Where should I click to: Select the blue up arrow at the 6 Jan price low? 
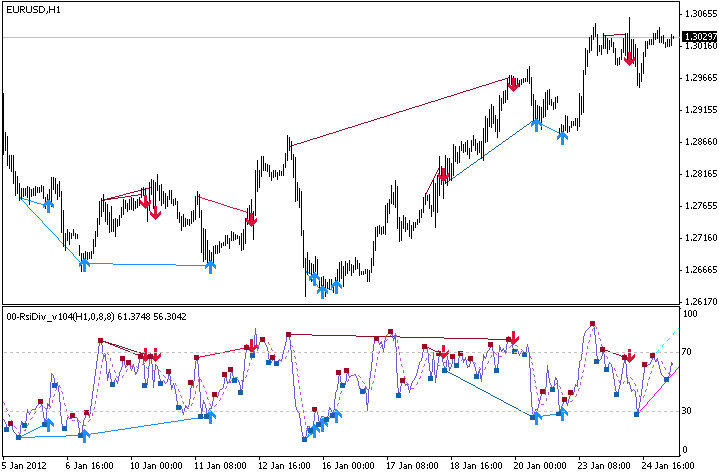85,262
